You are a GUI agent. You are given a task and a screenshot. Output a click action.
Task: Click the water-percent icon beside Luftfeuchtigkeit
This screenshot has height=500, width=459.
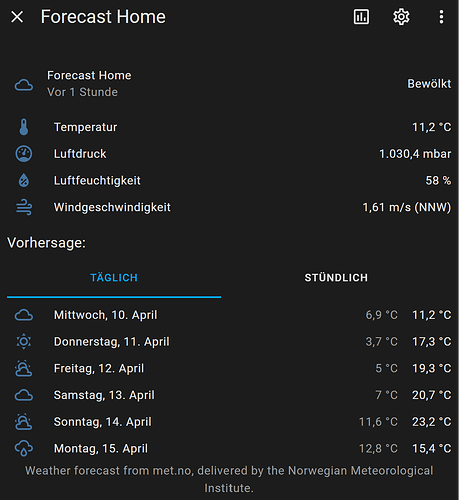[24, 180]
